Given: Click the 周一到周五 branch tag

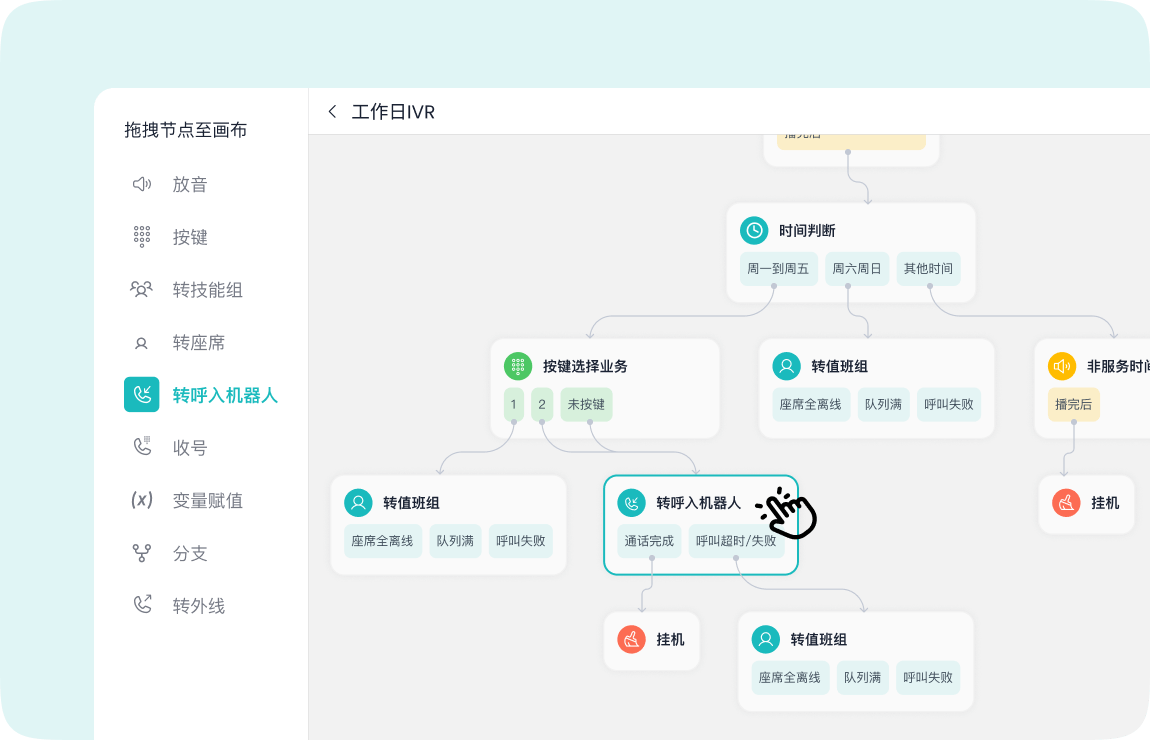Looking at the screenshot, I should tap(778, 269).
